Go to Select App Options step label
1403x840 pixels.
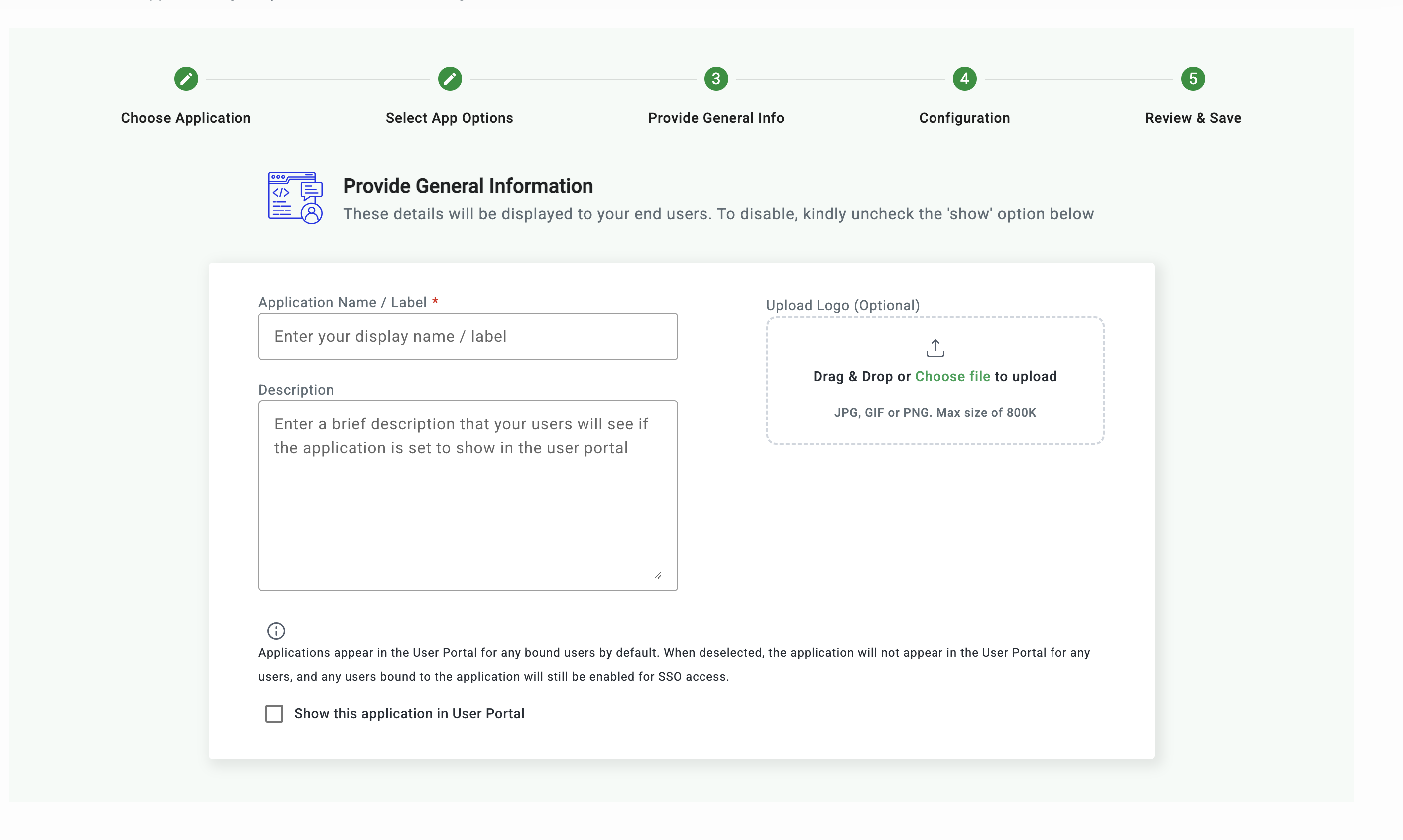point(449,118)
